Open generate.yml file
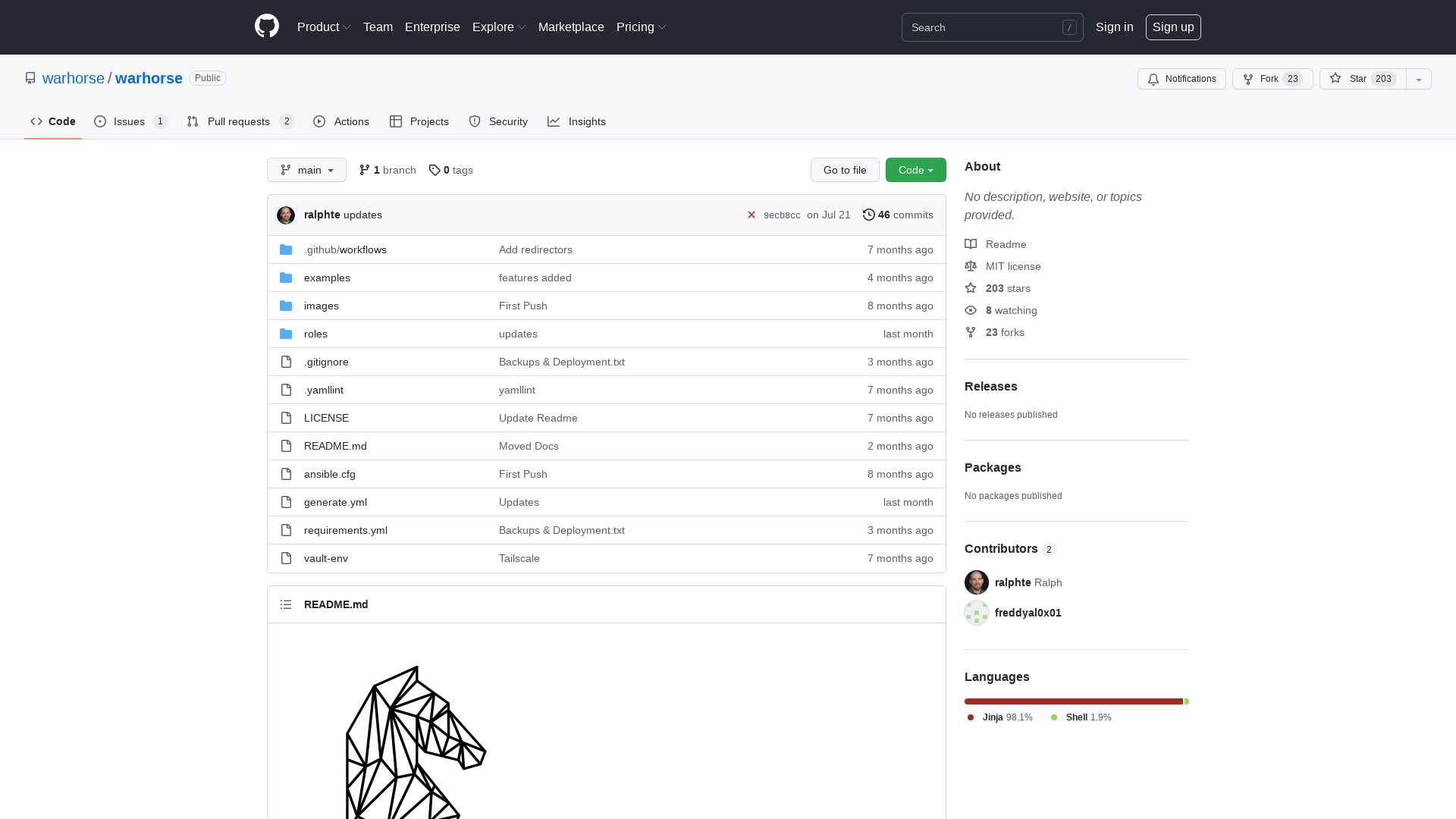The height and width of the screenshot is (819, 1456). (335, 502)
